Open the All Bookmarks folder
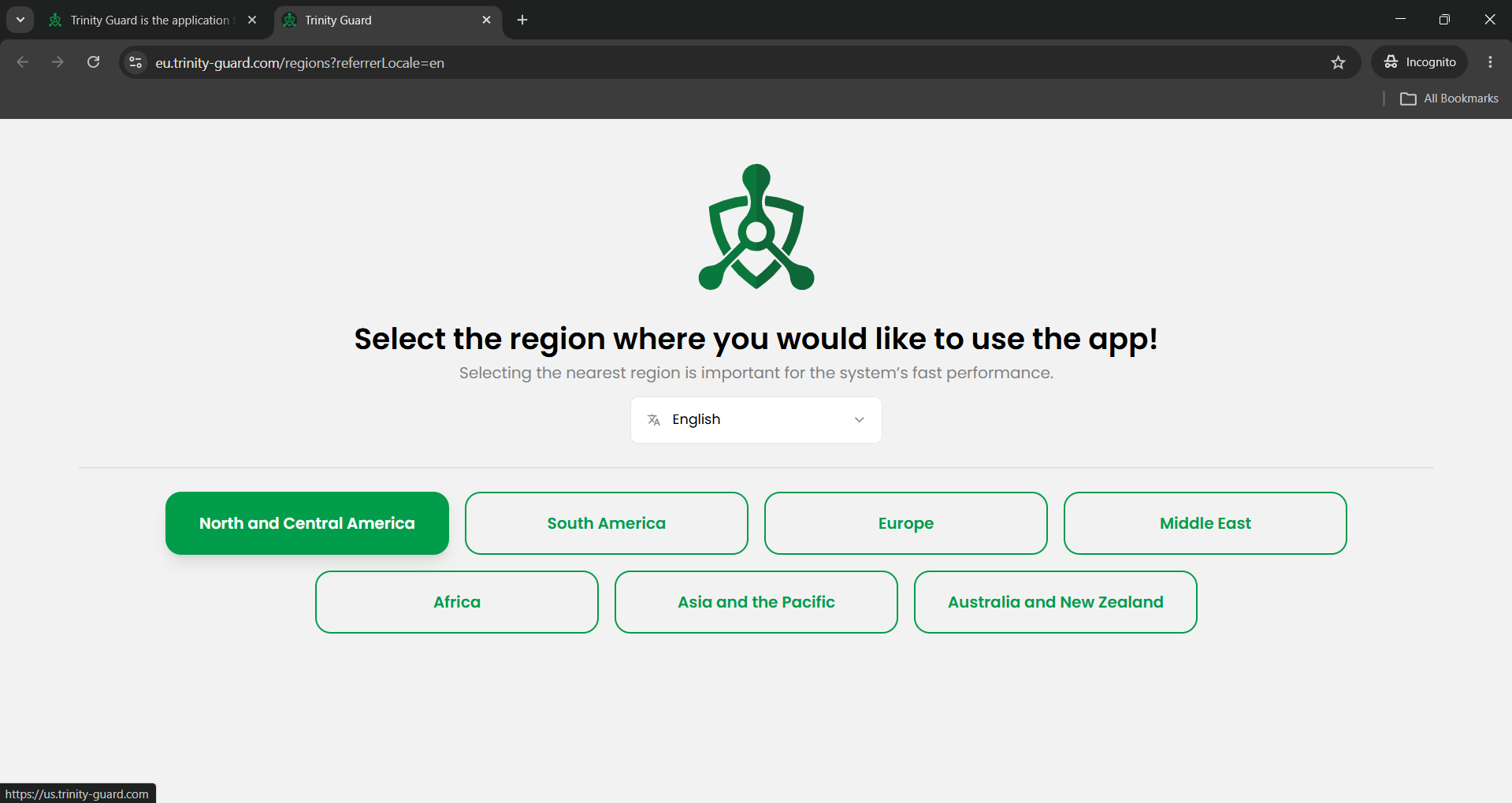Viewport: 1512px width, 803px height. tap(1449, 99)
